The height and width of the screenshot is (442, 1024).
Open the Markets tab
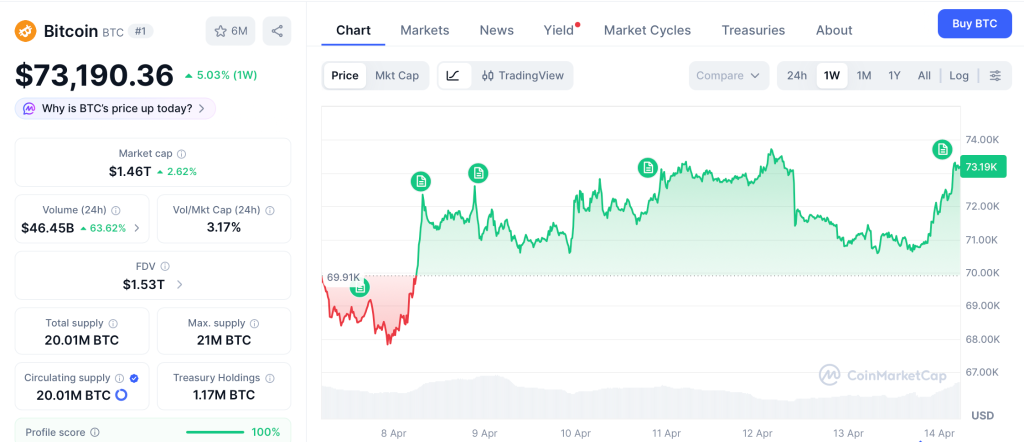(x=424, y=30)
